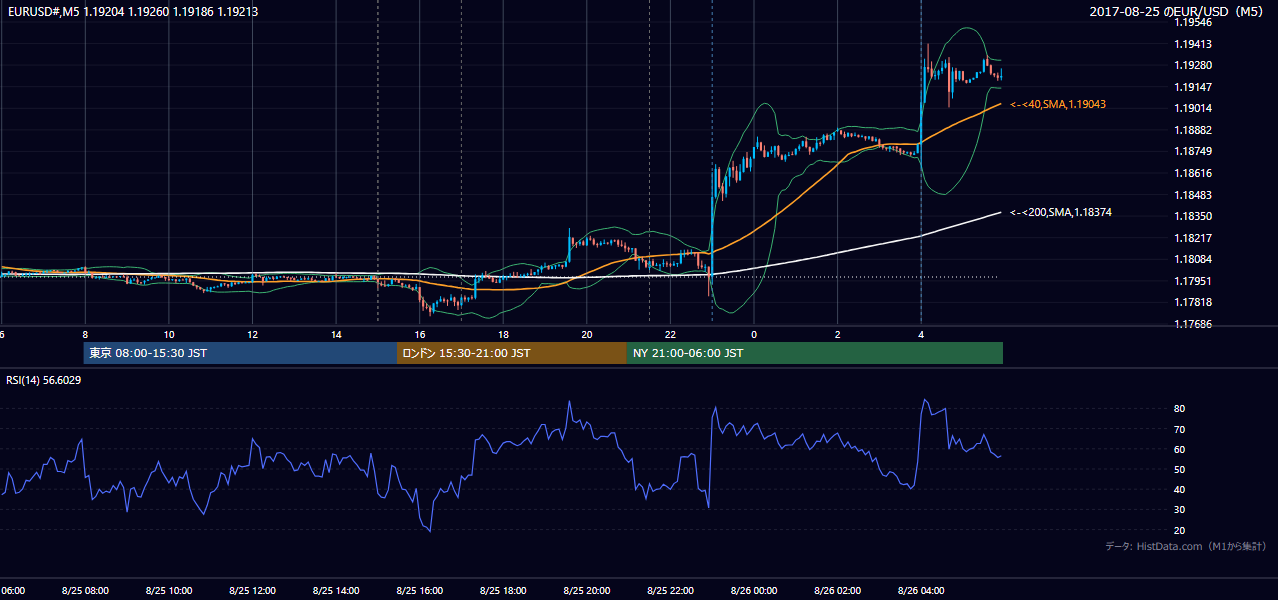Click price axis label 1.18882
The width and height of the screenshot is (1278, 600).
[x=1192, y=130]
